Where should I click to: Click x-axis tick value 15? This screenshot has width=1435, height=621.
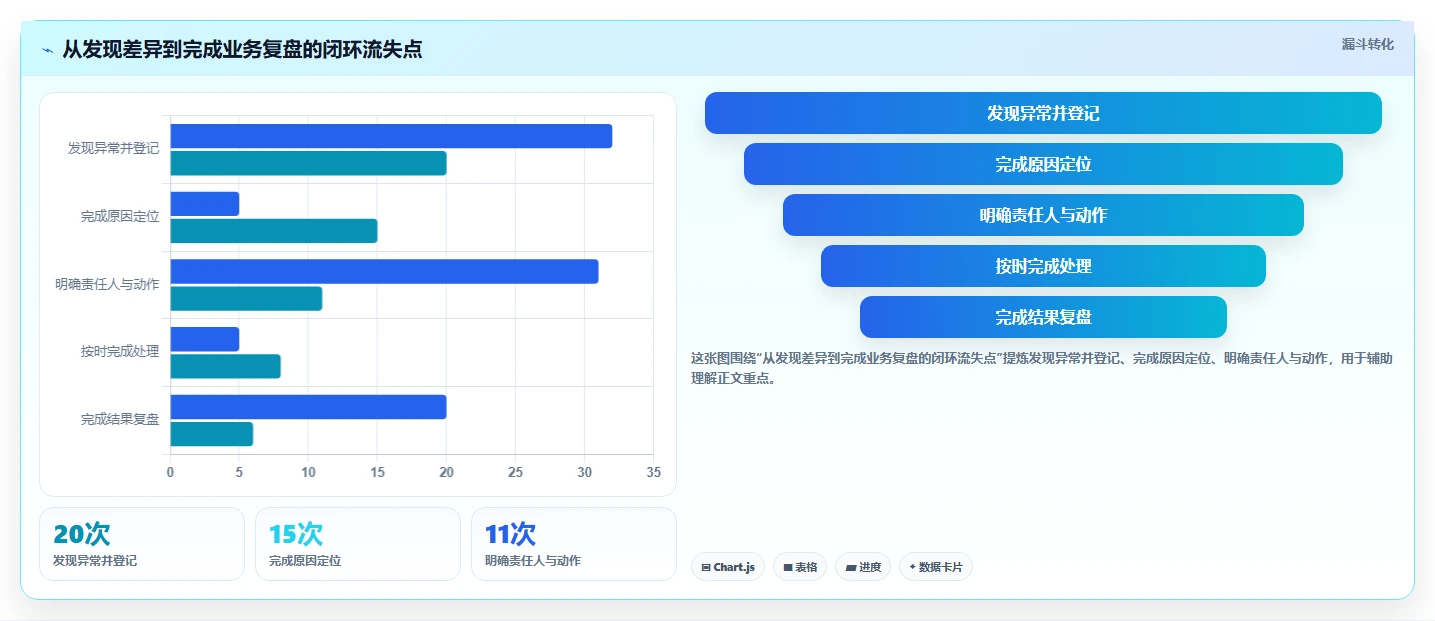point(377,472)
